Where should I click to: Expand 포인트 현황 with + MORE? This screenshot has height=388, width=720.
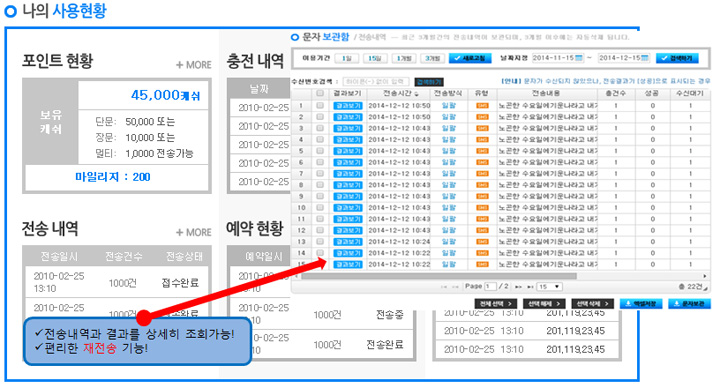coord(194,65)
